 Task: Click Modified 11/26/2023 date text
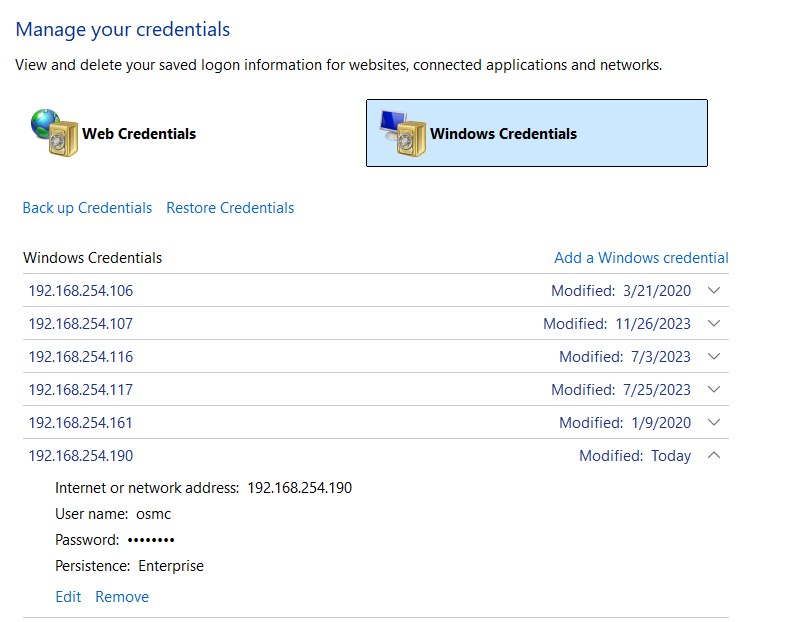(x=617, y=324)
